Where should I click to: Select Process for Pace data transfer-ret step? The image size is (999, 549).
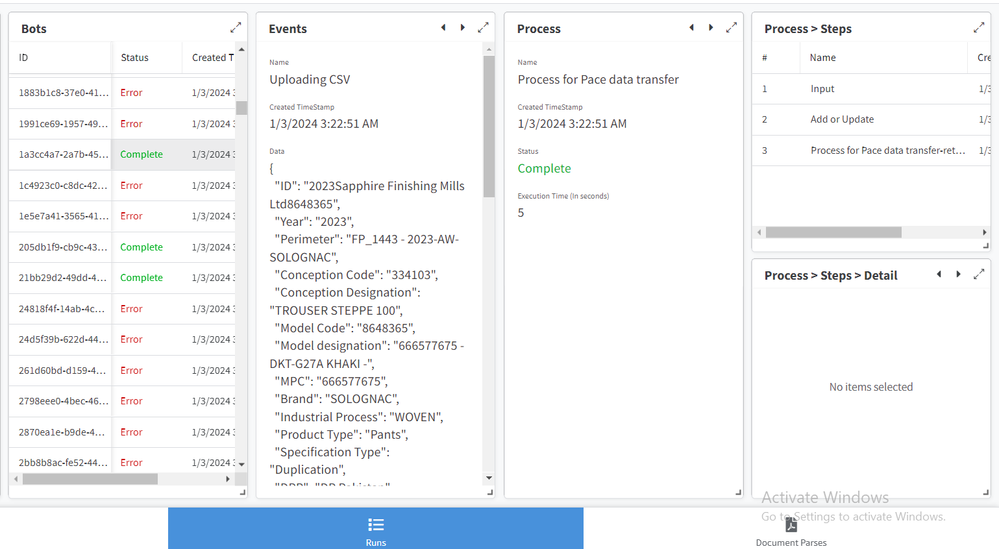[x=871, y=151]
